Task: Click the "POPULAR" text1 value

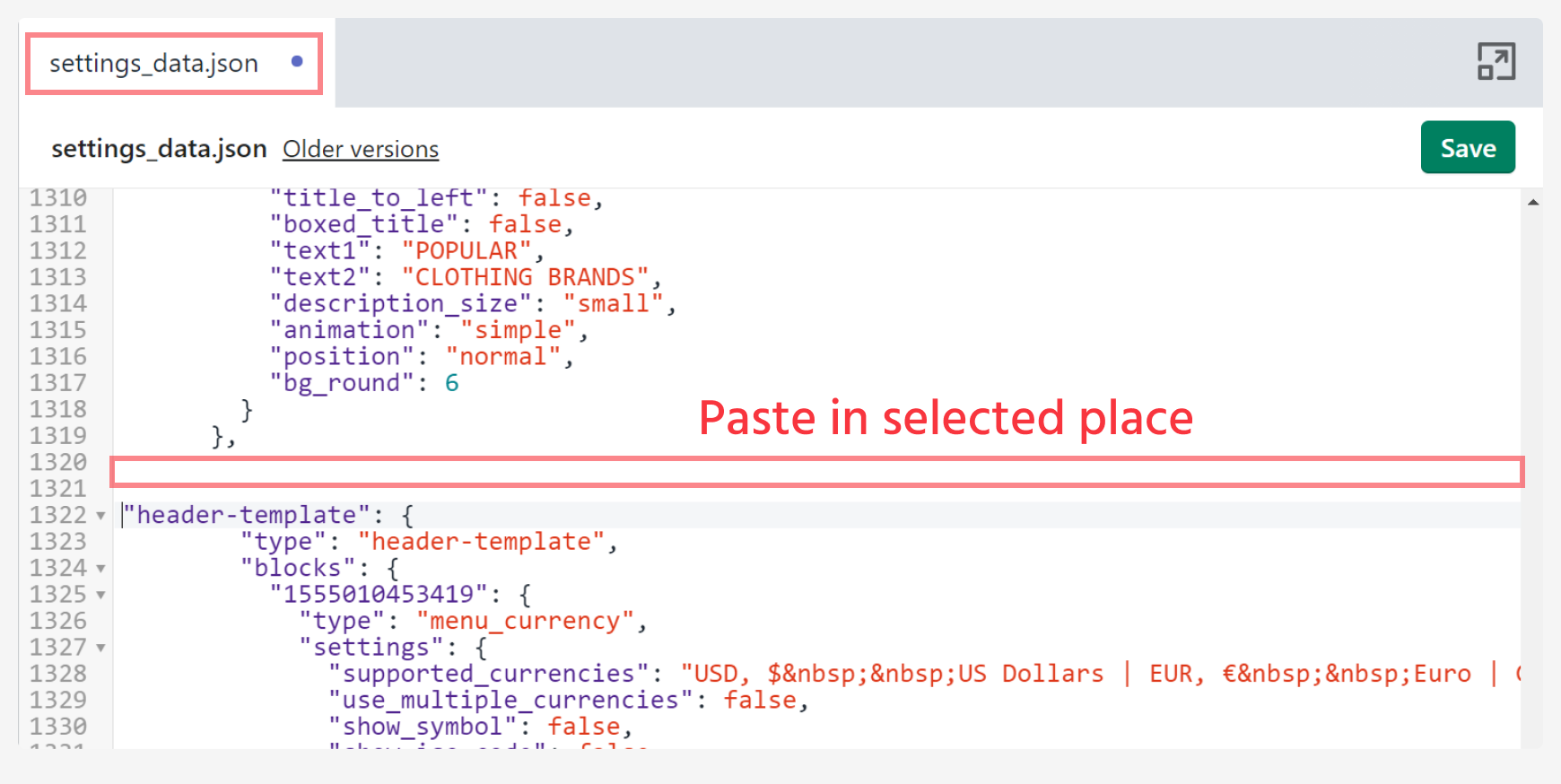Action: click(467, 251)
